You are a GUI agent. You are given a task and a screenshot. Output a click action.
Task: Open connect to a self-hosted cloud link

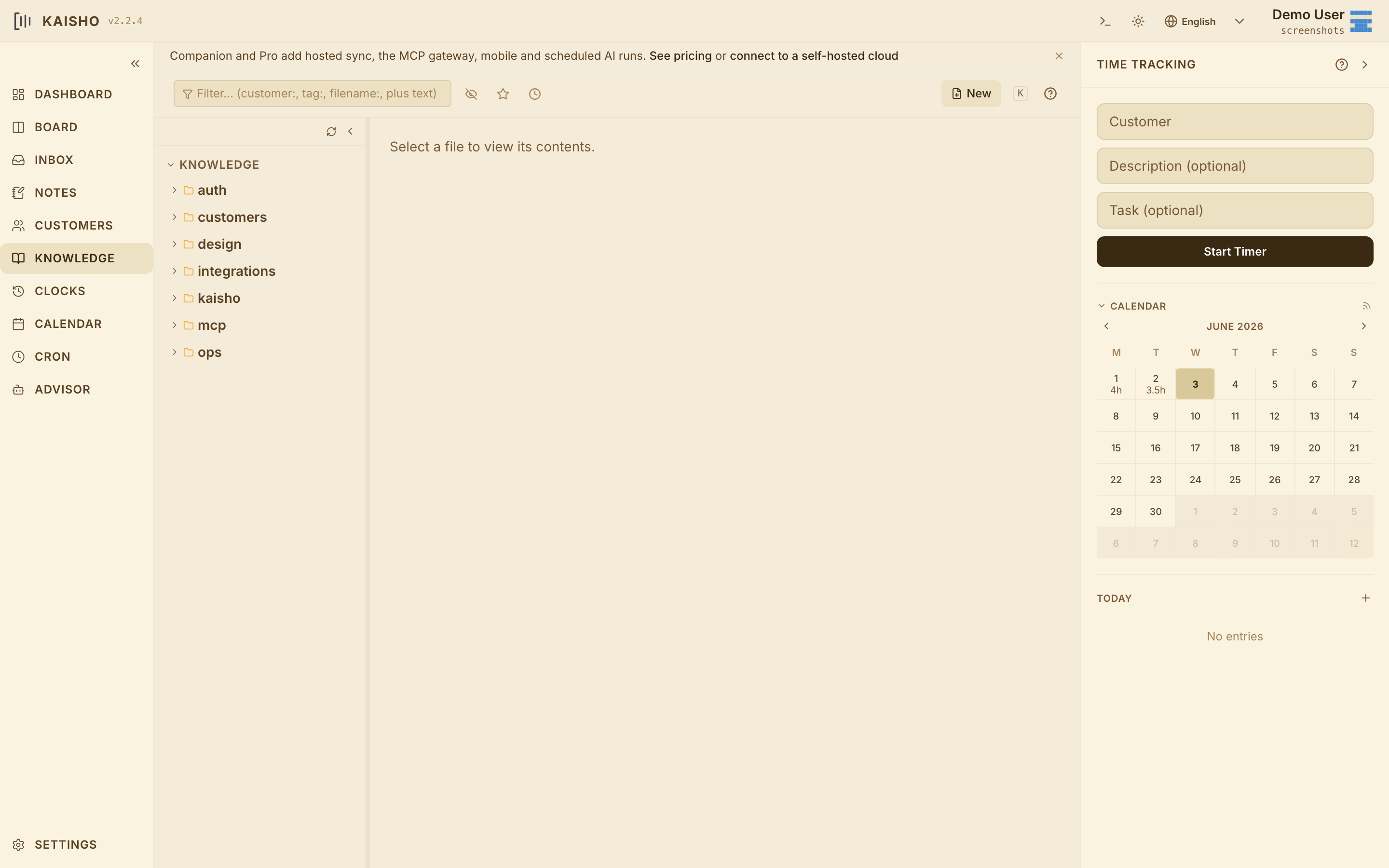[814, 55]
